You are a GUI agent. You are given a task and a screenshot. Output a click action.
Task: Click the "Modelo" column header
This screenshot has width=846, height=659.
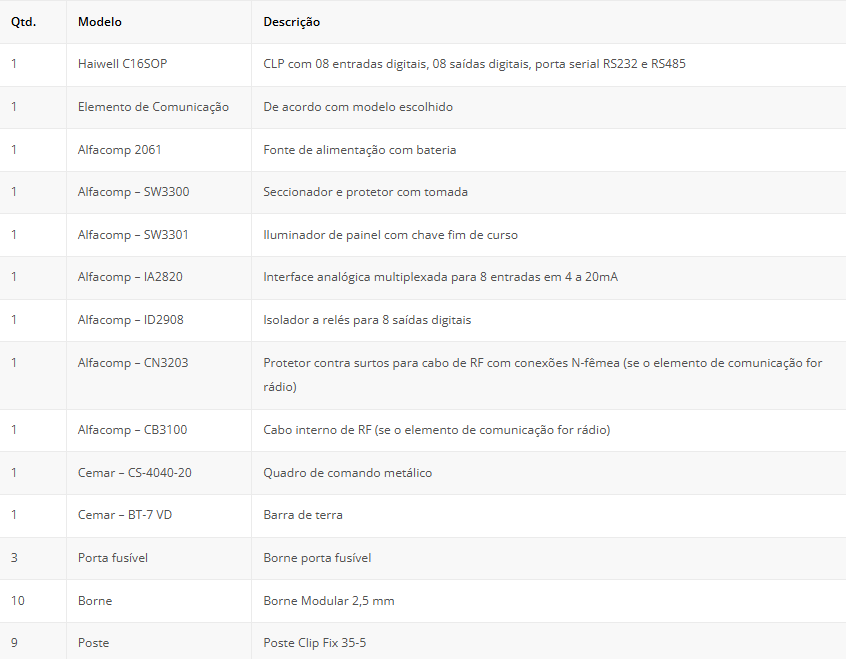click(x=100, y=22)
